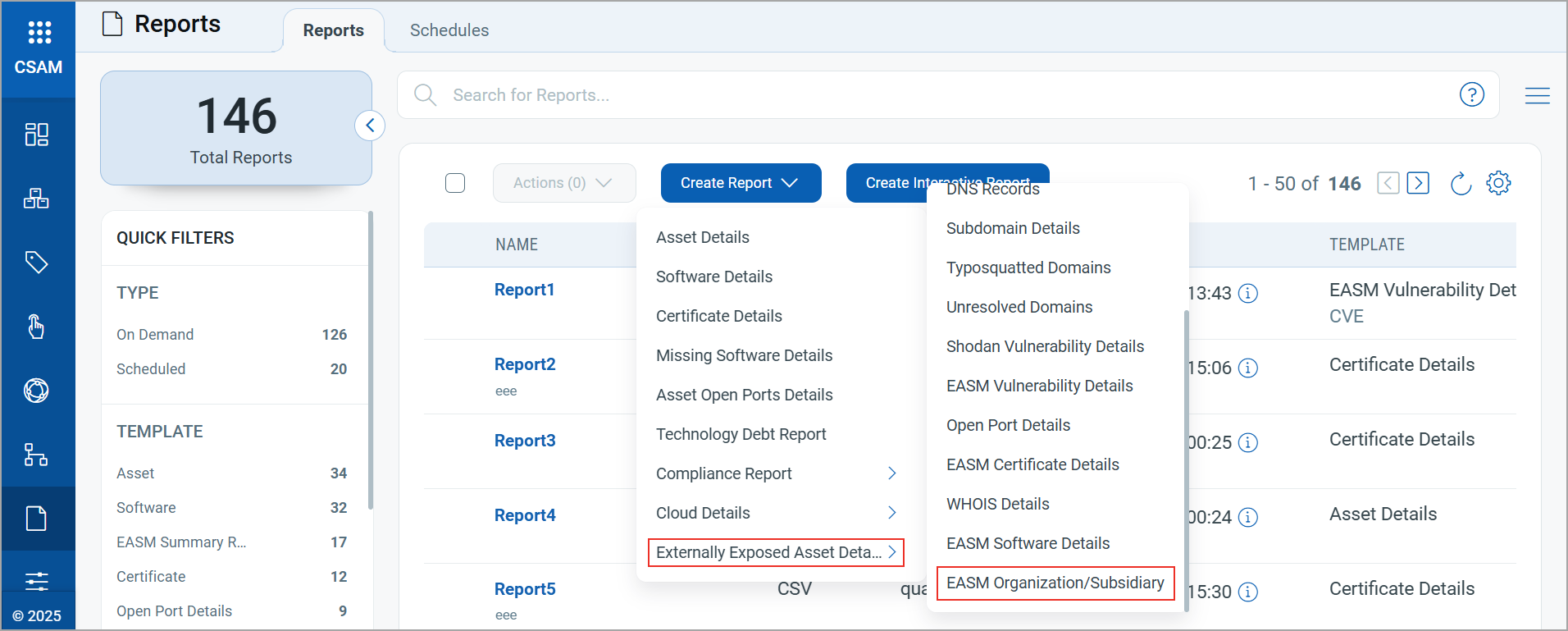Viewport: 1568px width, 631px height.
Task: Open the hamburger menu at top right
Action: (x=1537, y=96)
